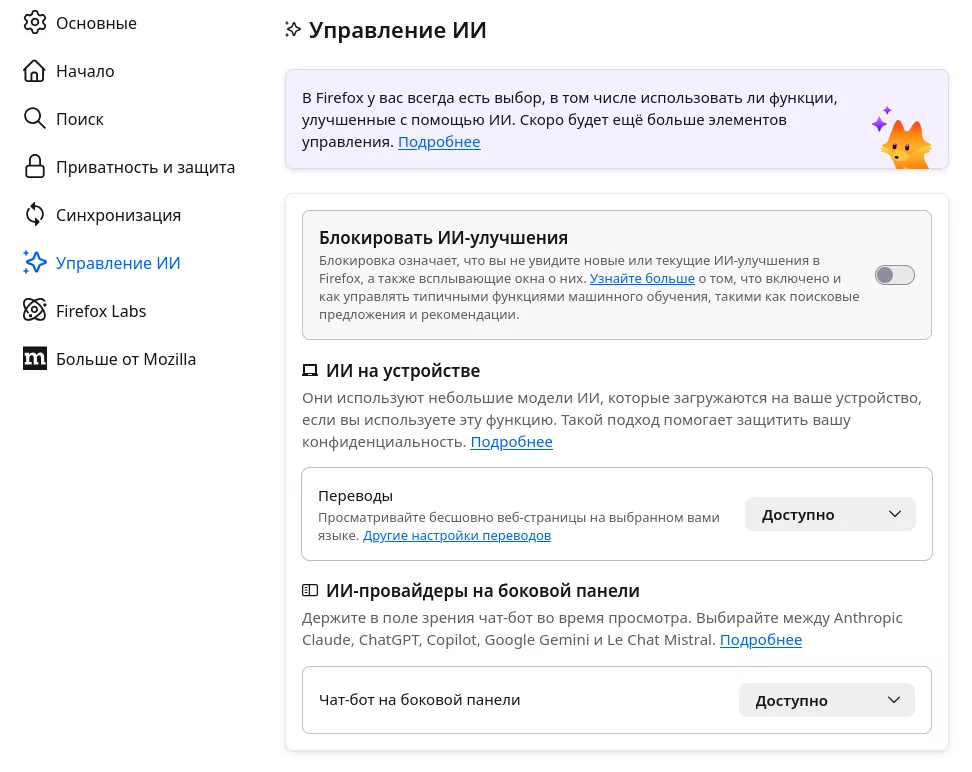Click the Firefox Labs atom icon

[35, 311]
